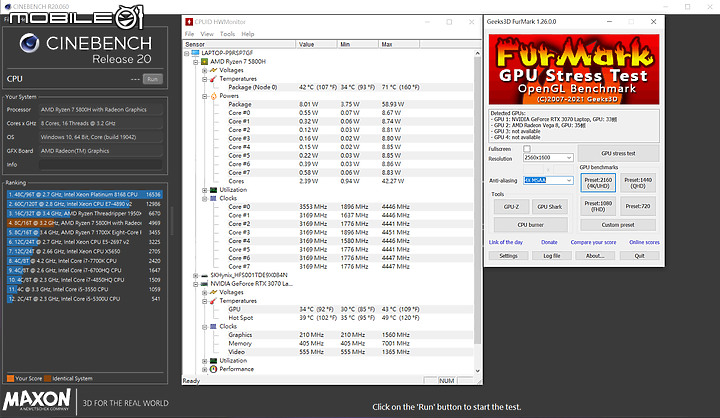Image resolution: width=720 pixels, height=418 pixels.
Task: Click the Performance gauge icon
Action: (x=214, y=369)
